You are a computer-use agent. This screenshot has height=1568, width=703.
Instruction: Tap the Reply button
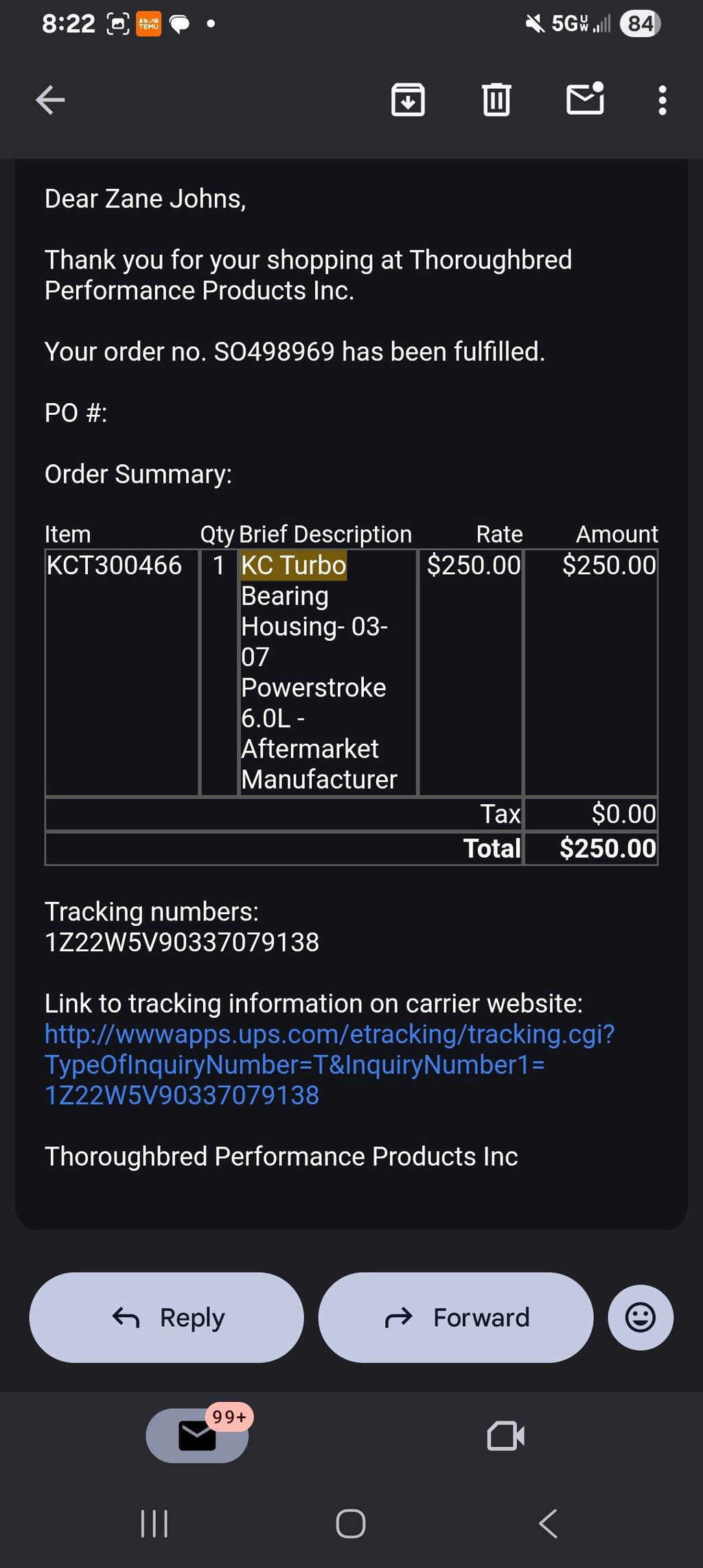click(x=167, y=1317)
